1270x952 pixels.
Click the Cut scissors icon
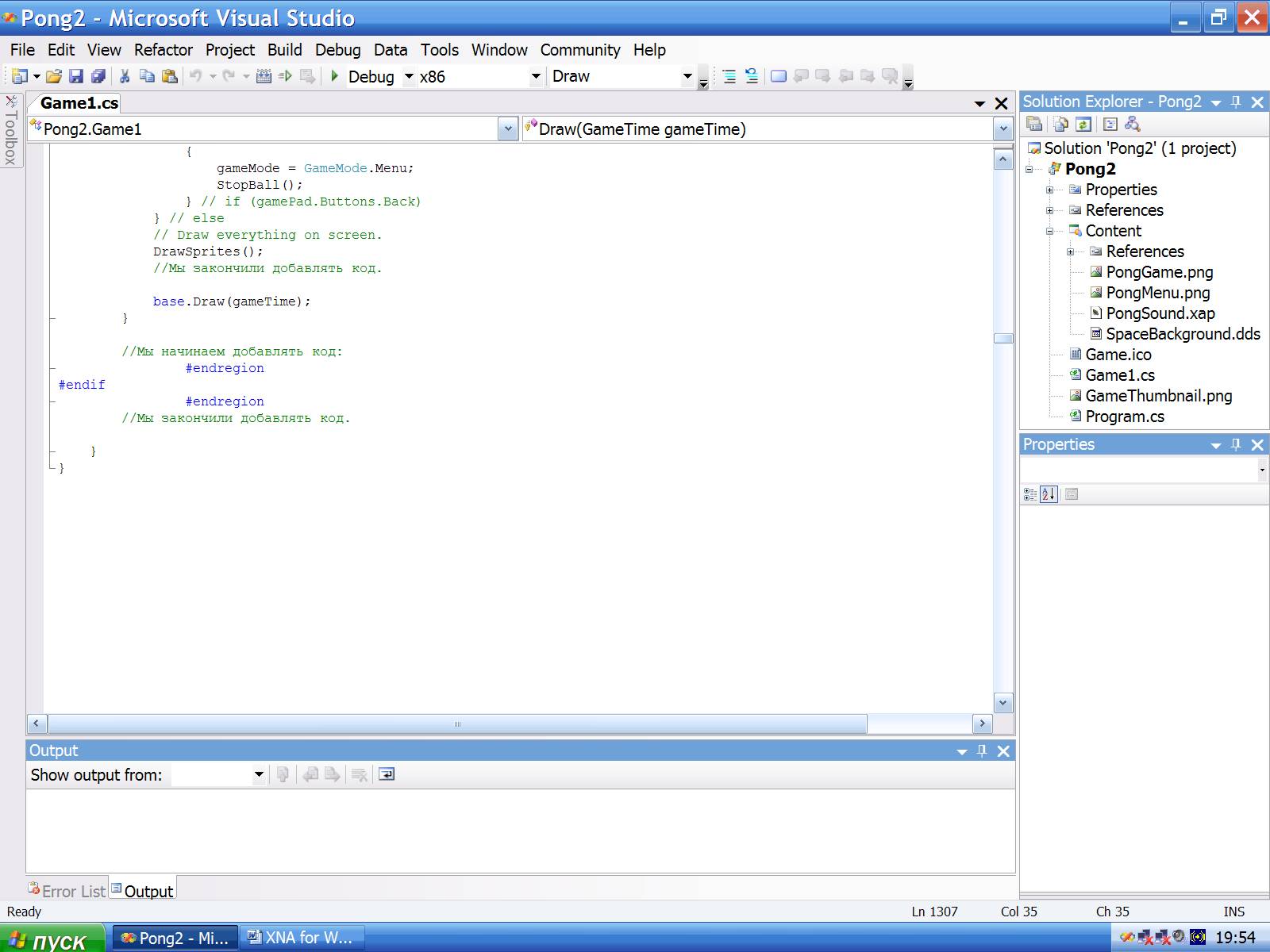click(x=125, y=76)
